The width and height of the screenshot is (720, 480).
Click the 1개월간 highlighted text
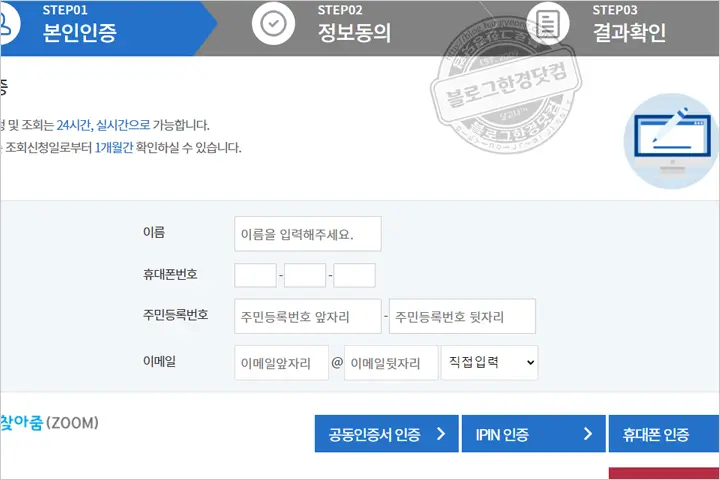pyautogui.click(x=114, y=147)
